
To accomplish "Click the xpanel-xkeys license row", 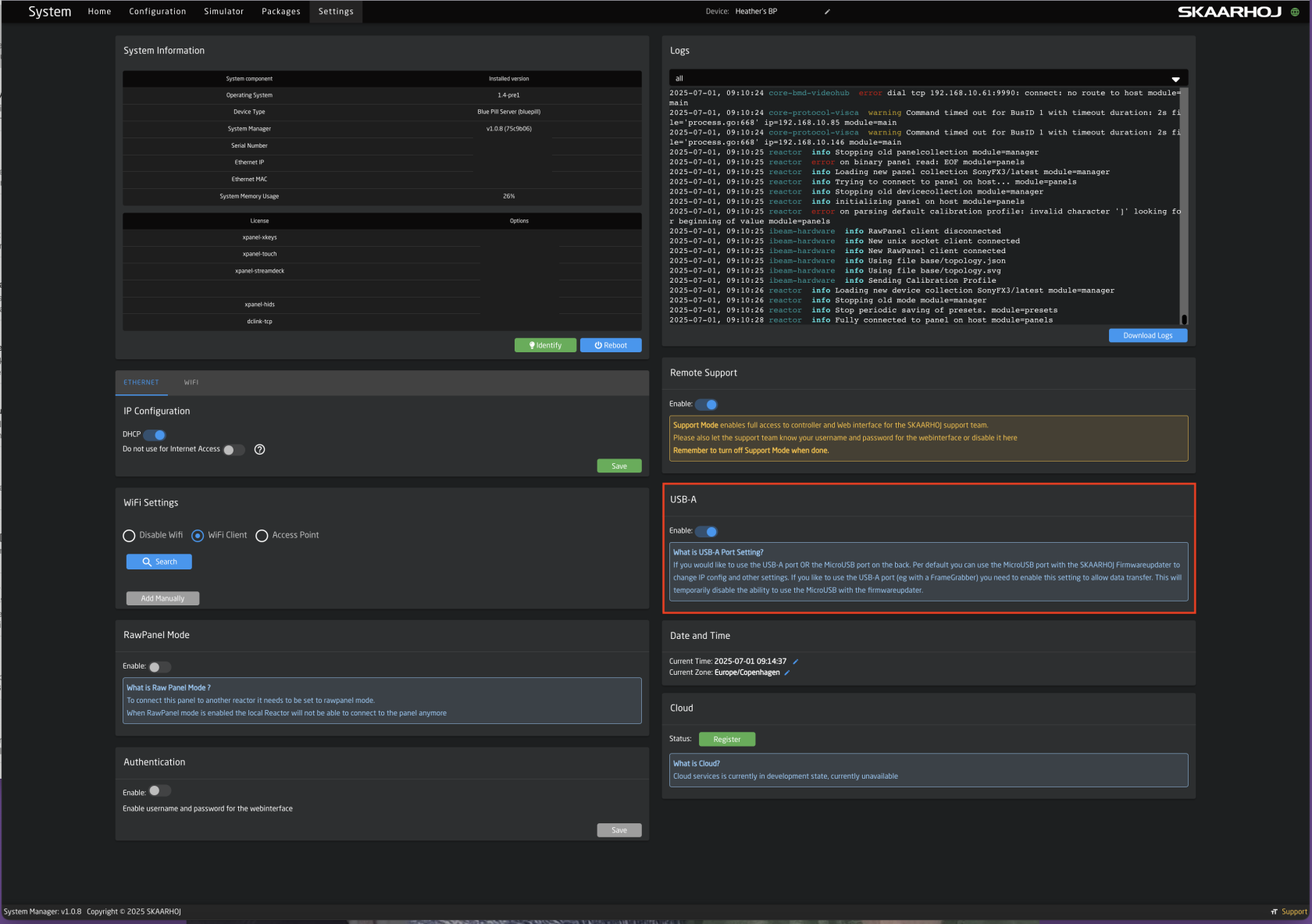I will tap(382, 237).
